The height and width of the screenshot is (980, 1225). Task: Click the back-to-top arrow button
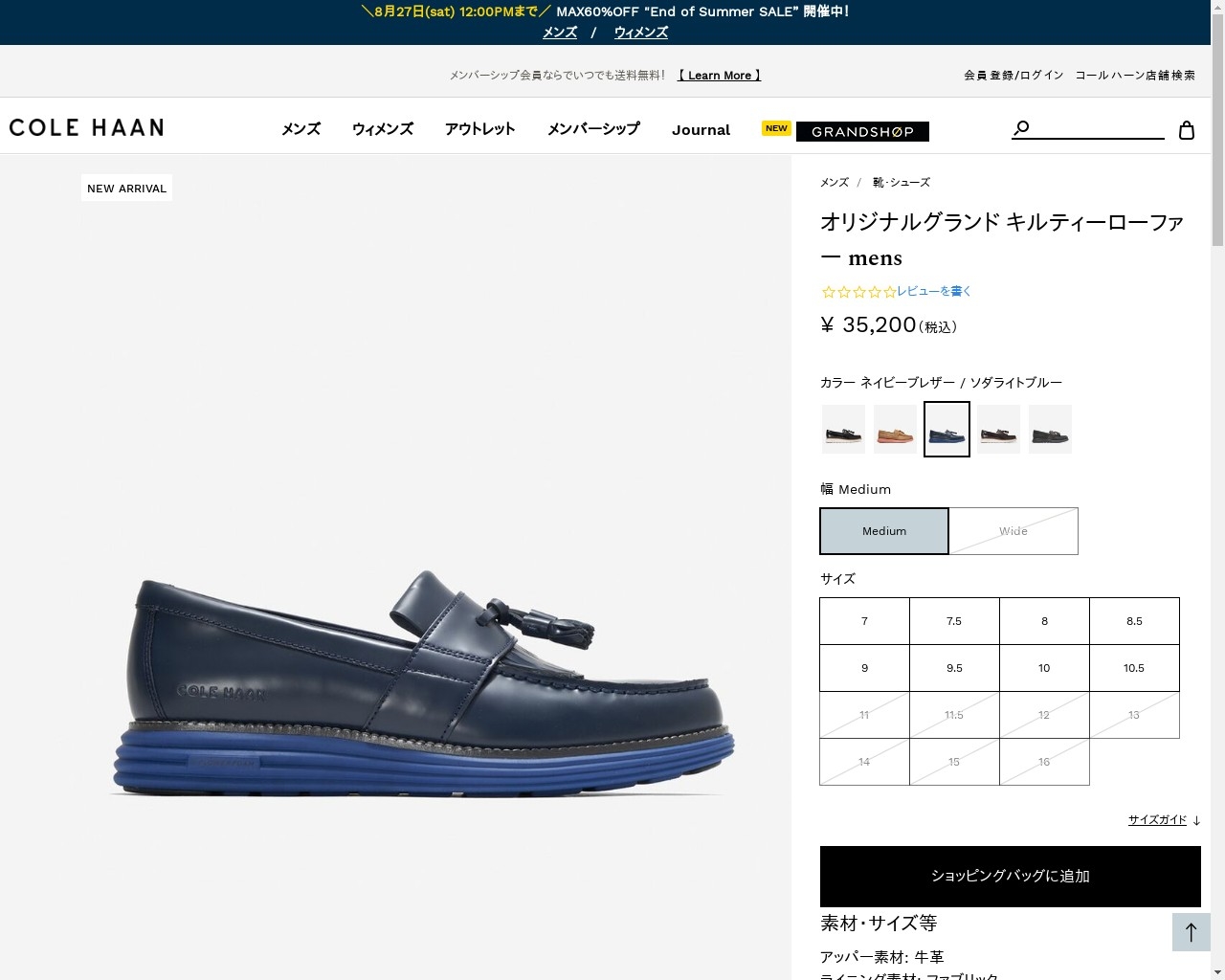coord(1192,932)
